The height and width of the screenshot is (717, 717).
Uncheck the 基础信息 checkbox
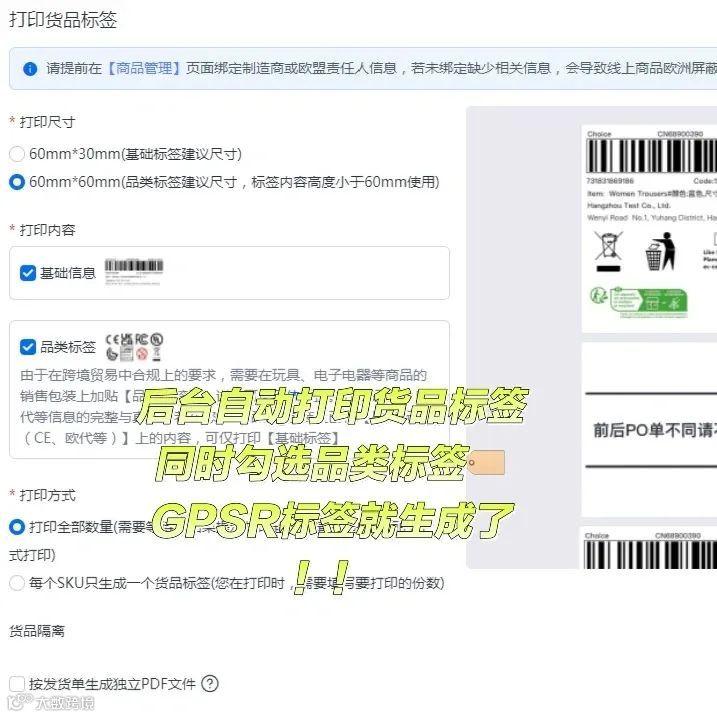tap(28, 273)
